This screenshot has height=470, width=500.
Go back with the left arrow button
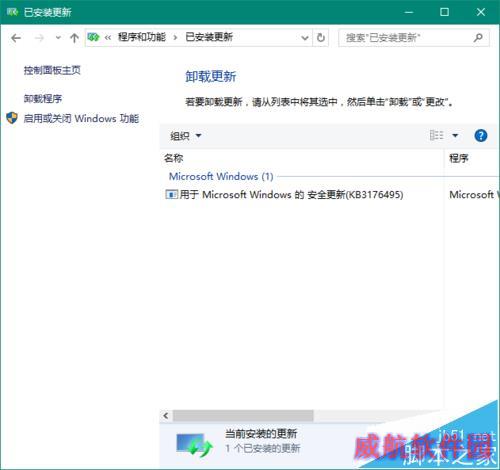(x=16, y=38)
